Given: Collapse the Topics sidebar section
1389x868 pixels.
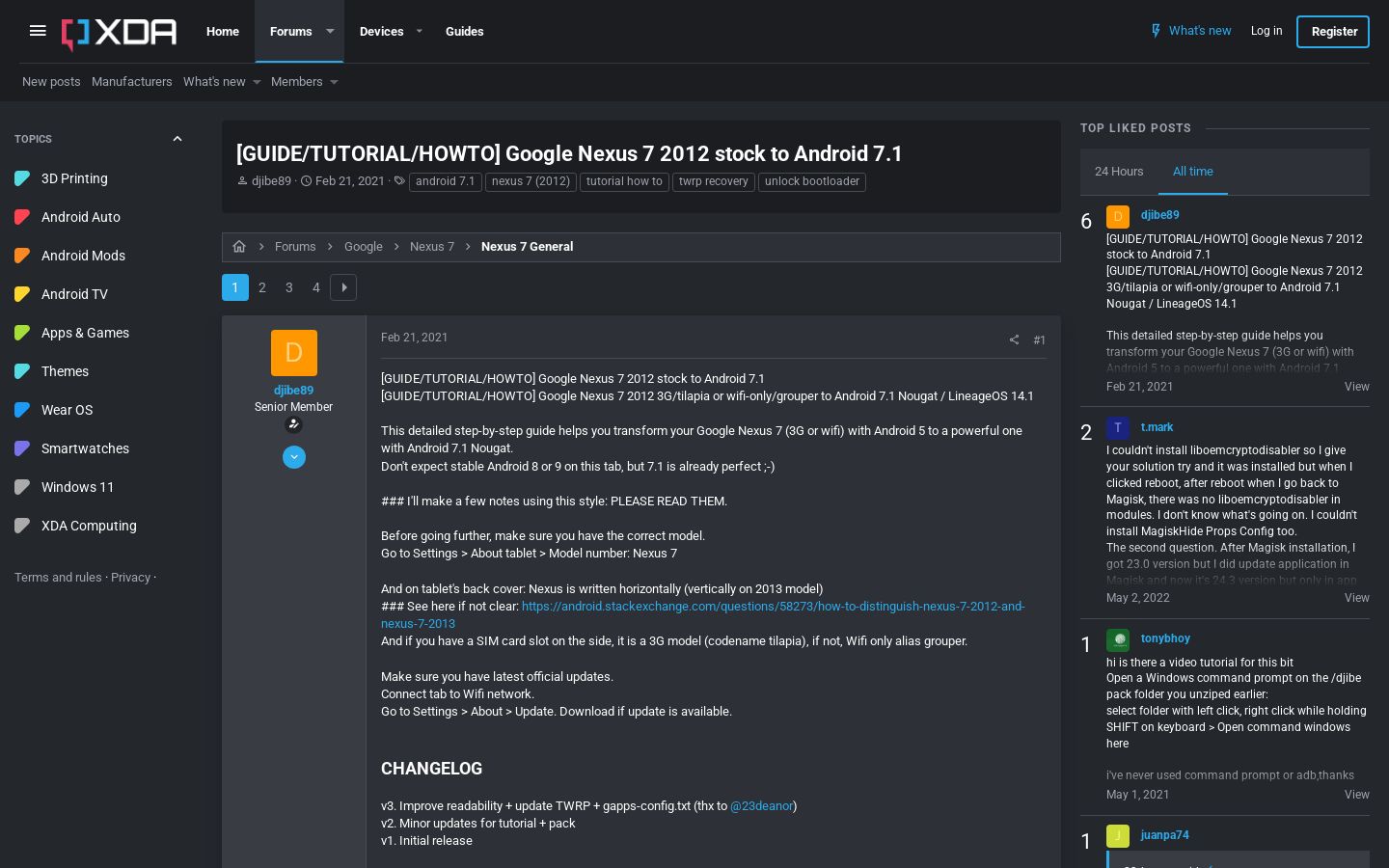Looking at the screenshot, I should coord(177,139).
